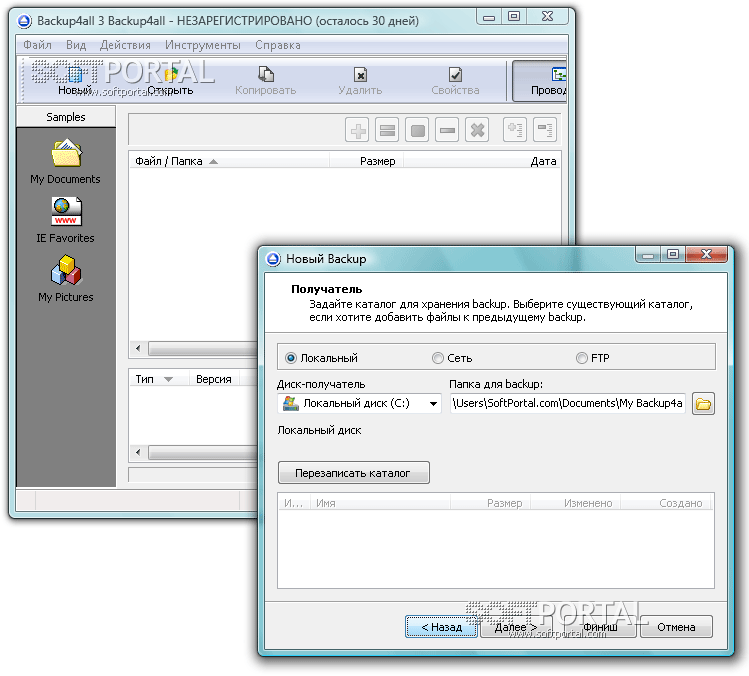This screenshot has height=676, width=749.
Task: Click the Изменено column header
Action: [576, 503]
